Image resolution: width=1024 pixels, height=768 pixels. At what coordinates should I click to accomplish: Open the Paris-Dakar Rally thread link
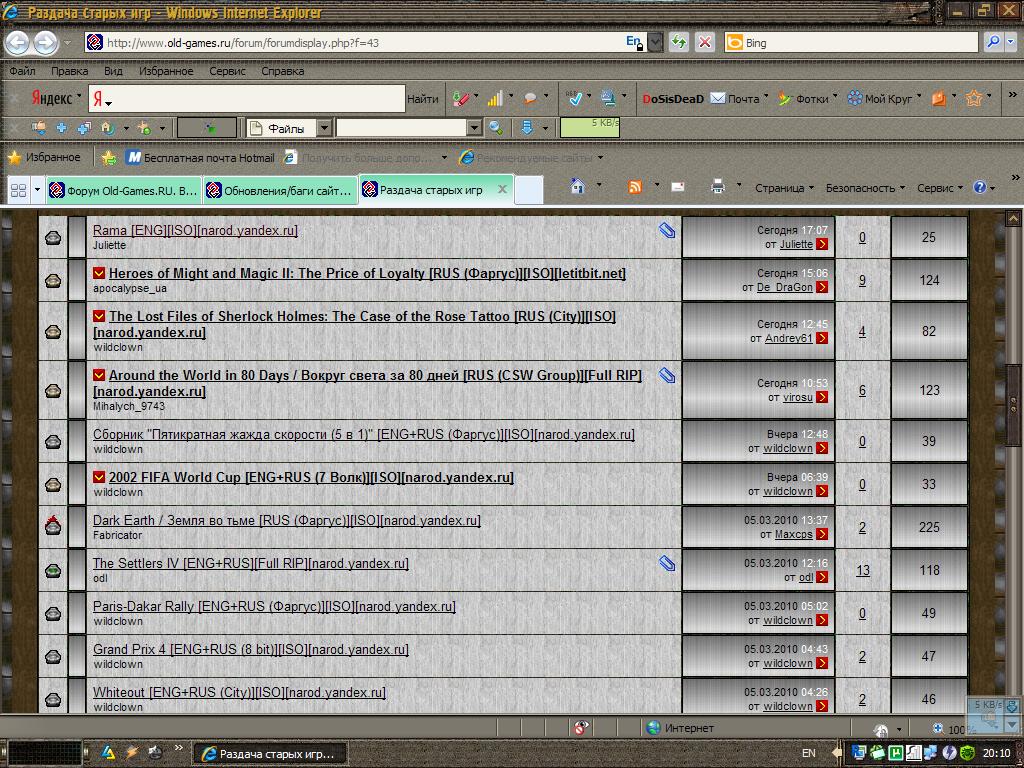coord(274,606)
